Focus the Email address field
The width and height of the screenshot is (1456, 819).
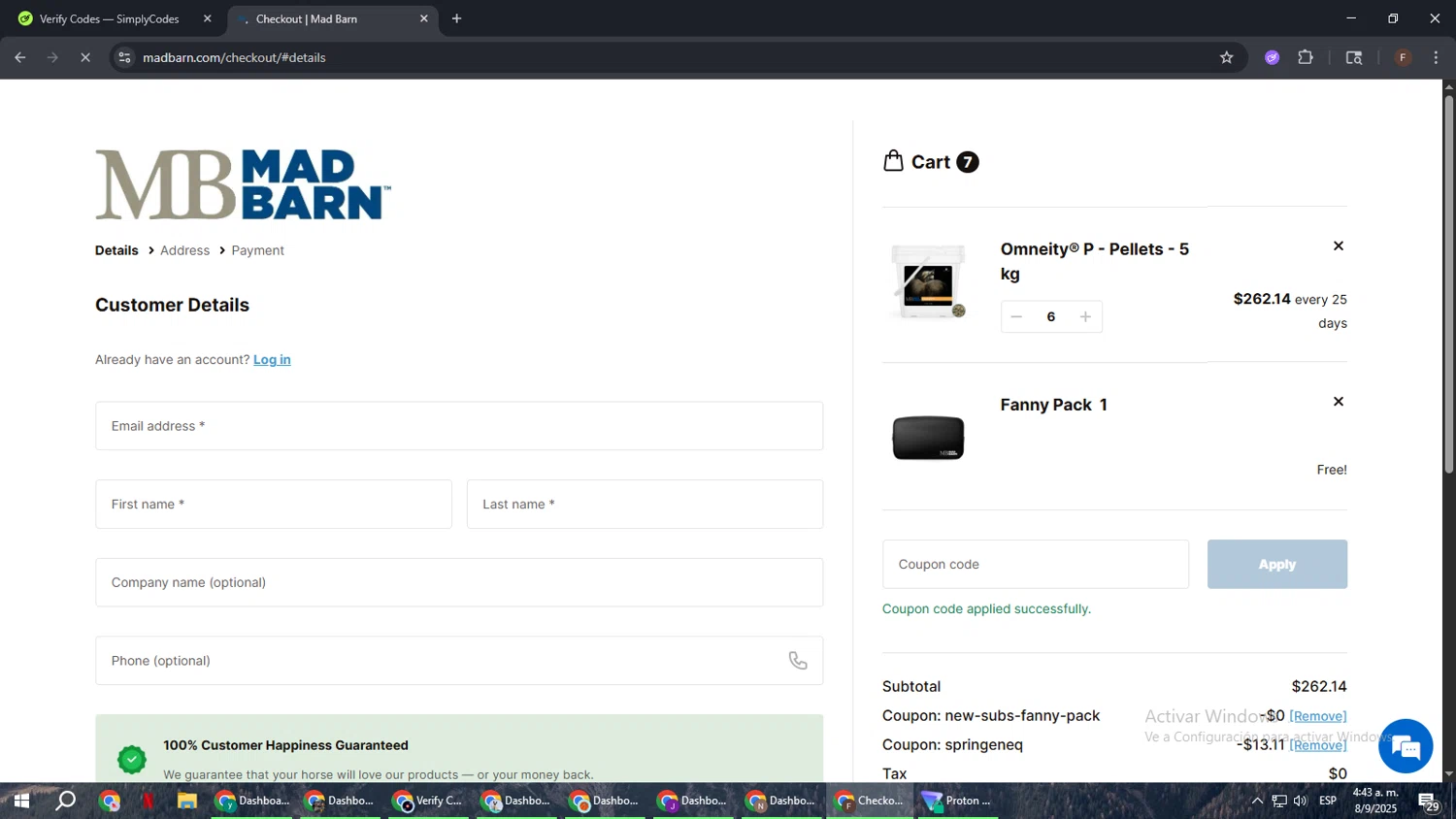[459, 426]
